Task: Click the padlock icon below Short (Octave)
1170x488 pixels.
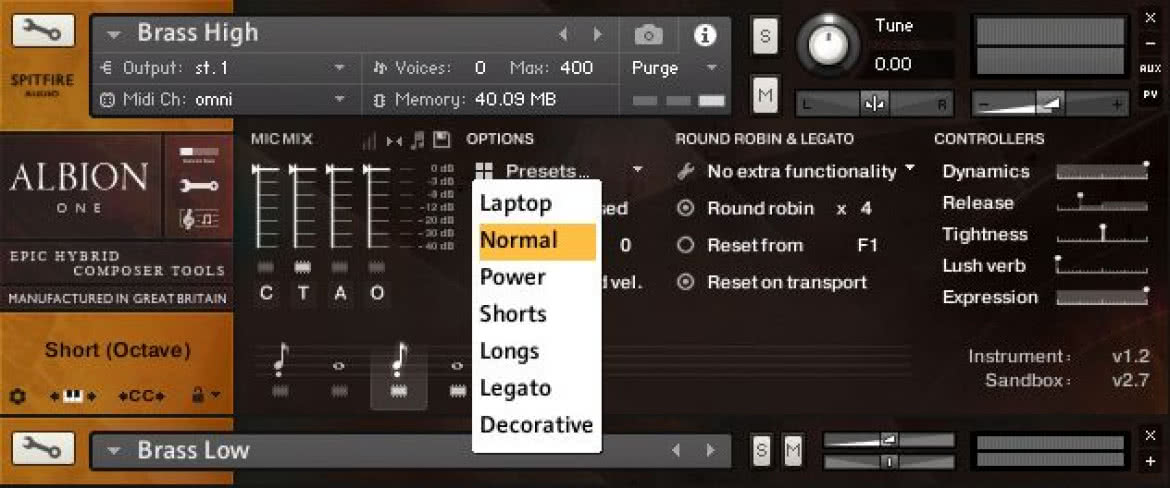Action: click(x=198, y=395)
